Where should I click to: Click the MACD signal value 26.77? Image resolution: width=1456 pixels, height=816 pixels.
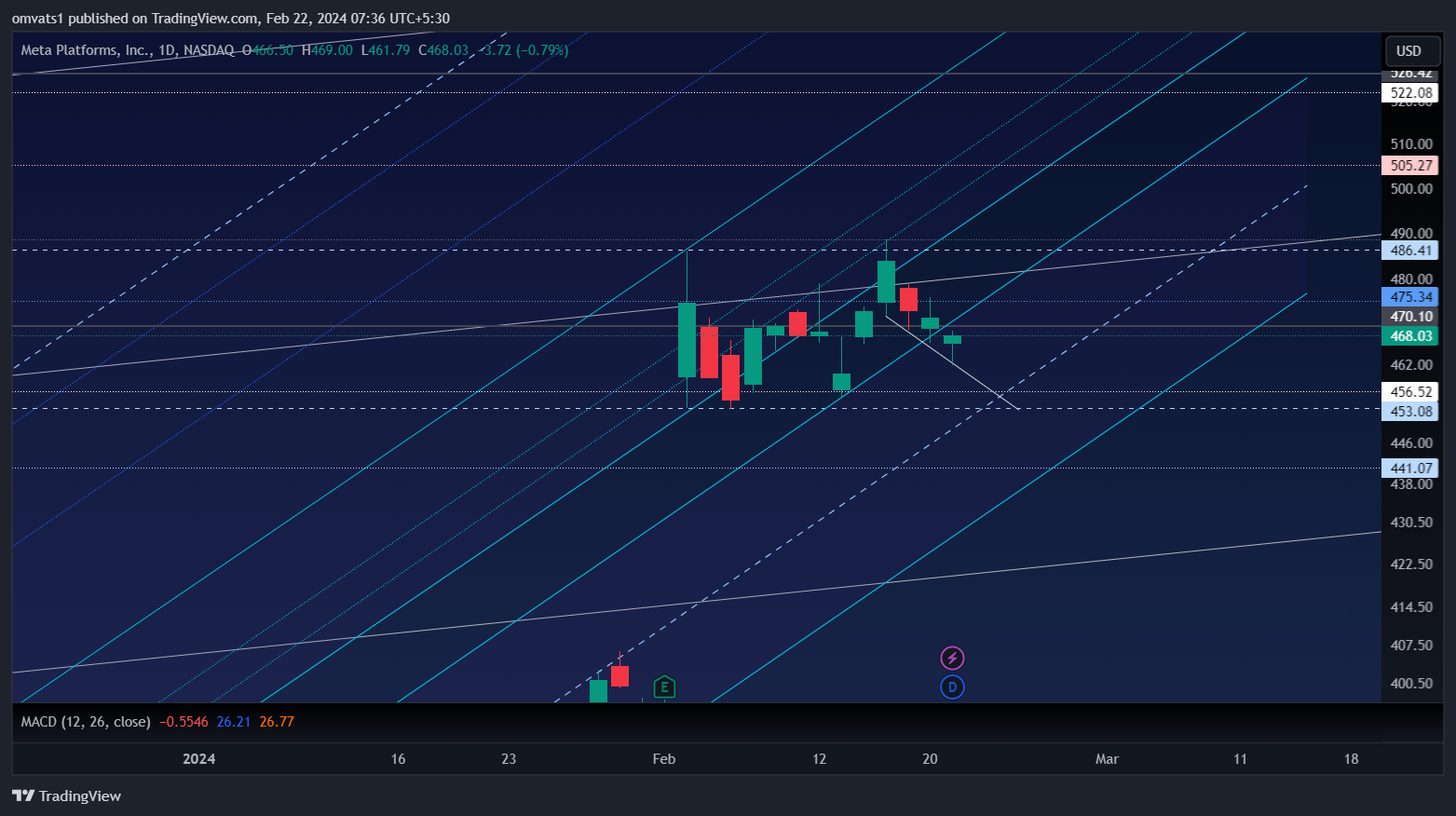tap(277, 722)
